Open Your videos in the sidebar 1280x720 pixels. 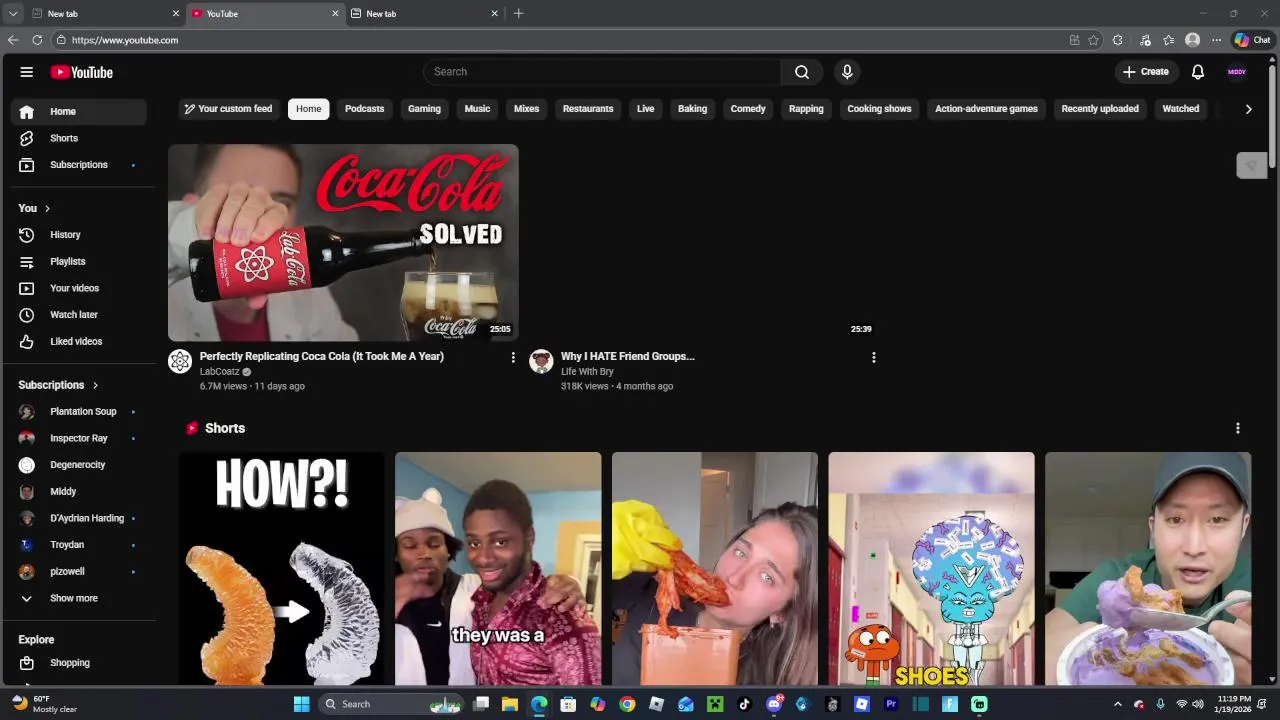coord(79,288)
